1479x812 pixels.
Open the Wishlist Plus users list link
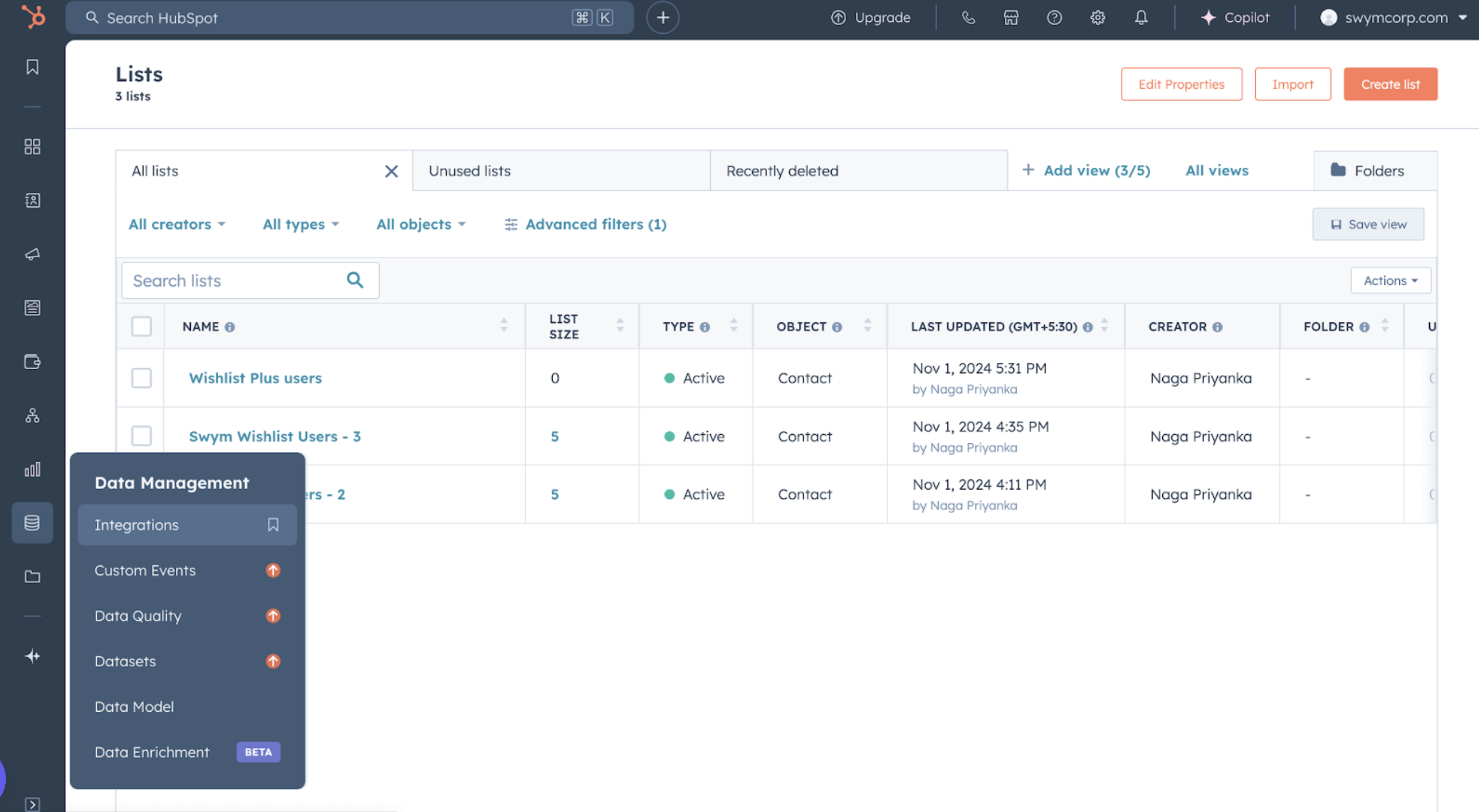pyautogui.click(x=255, y=378)
